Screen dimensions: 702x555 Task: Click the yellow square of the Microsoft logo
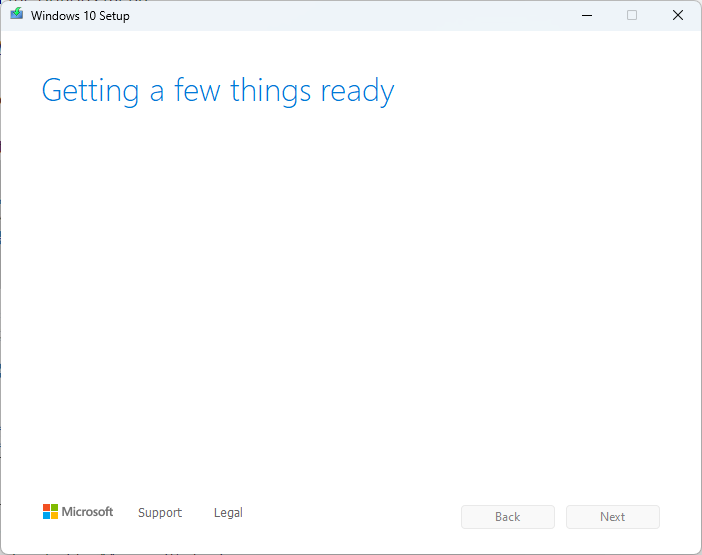tap(54, 516)
